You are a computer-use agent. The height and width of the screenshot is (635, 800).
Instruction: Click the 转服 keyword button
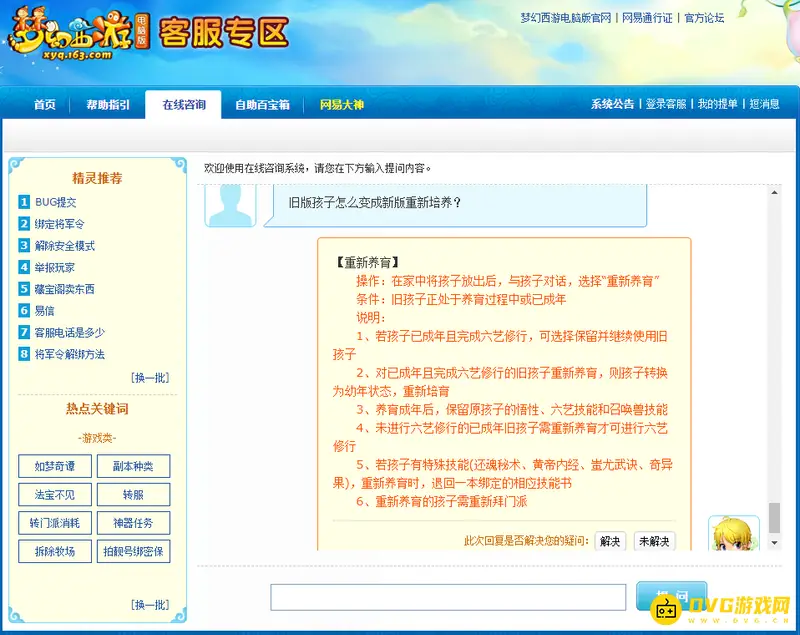click(x=133, y=494)
